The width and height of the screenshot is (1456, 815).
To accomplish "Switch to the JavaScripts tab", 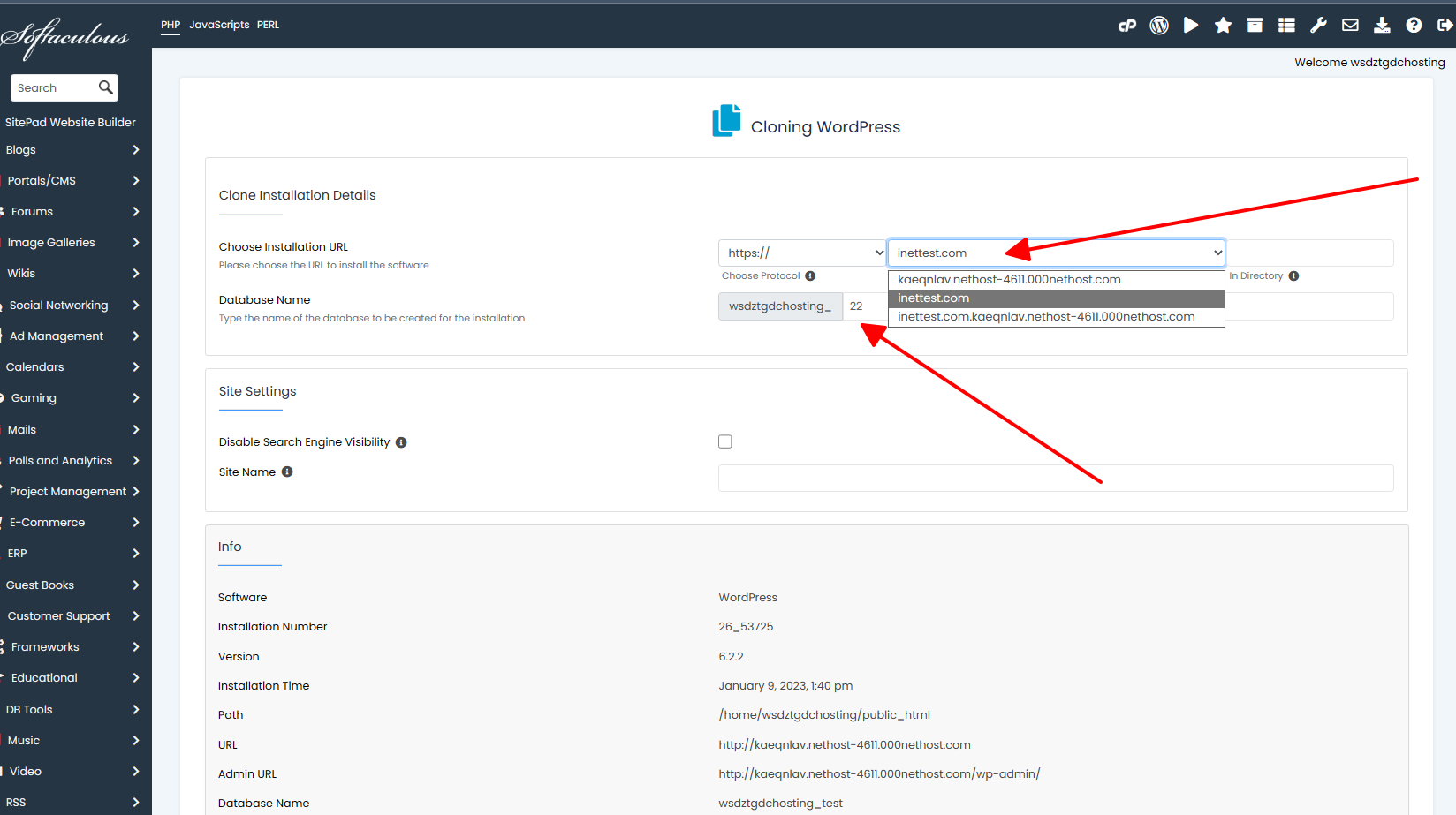I will point(219,25).
